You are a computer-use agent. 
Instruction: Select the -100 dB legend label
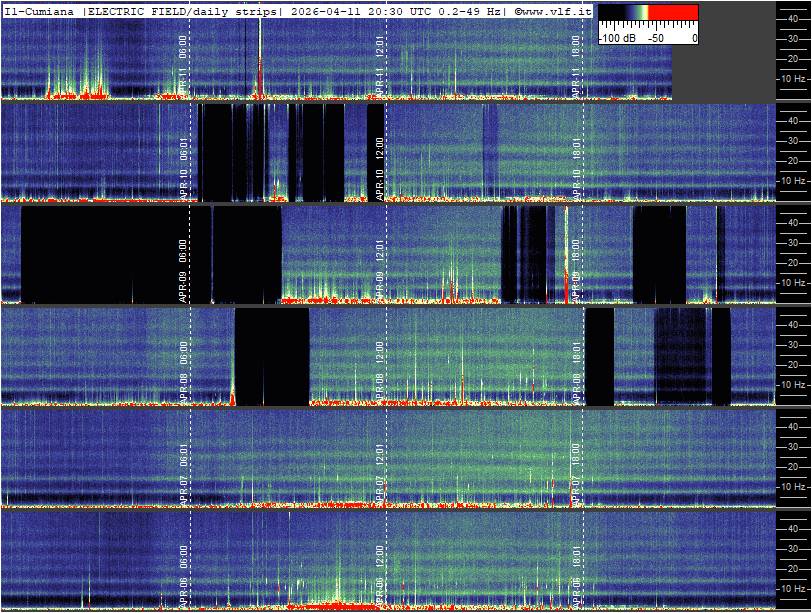coord(617,38)
